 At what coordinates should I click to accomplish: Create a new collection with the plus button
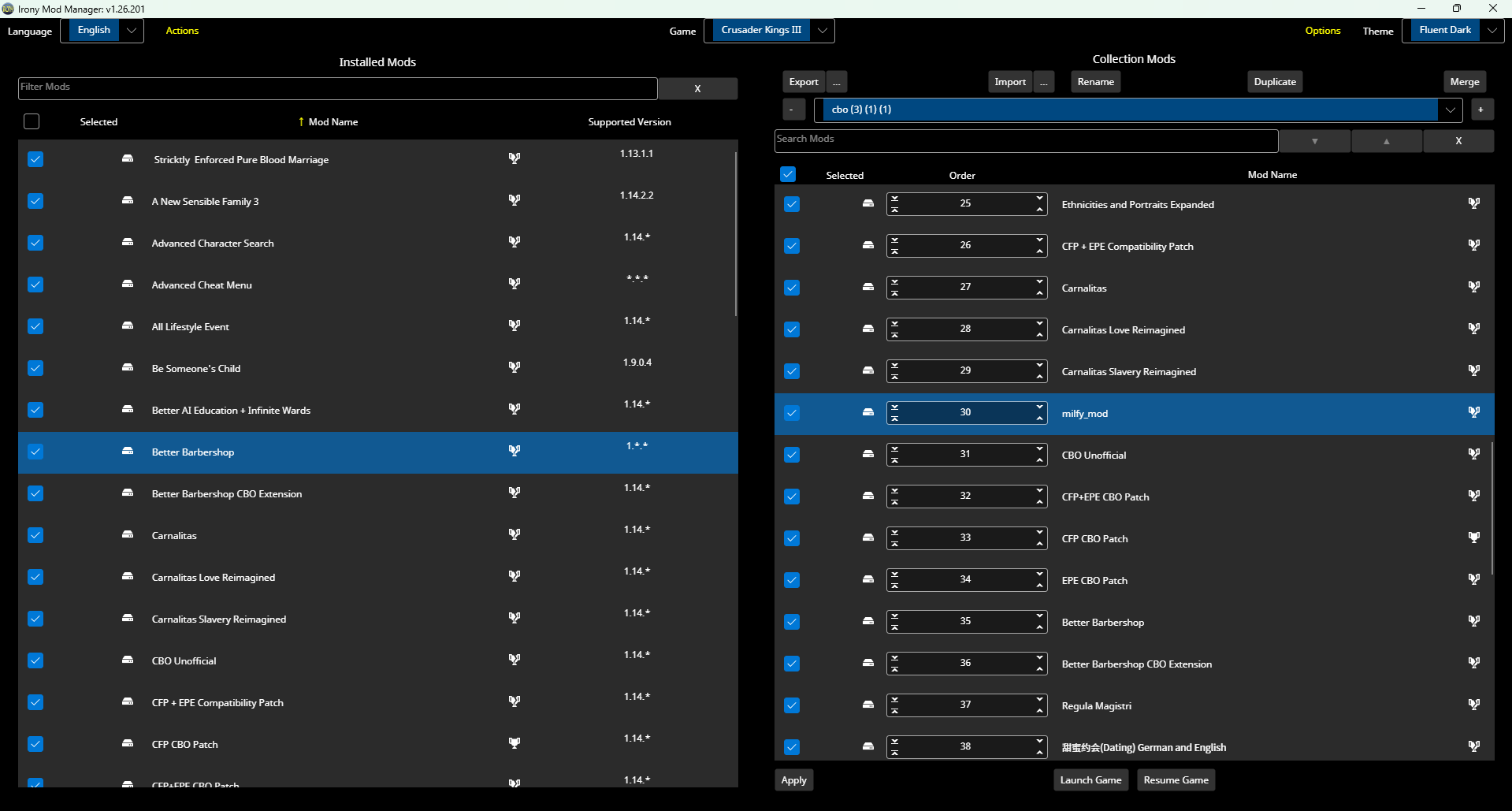tap(1481, 110)
